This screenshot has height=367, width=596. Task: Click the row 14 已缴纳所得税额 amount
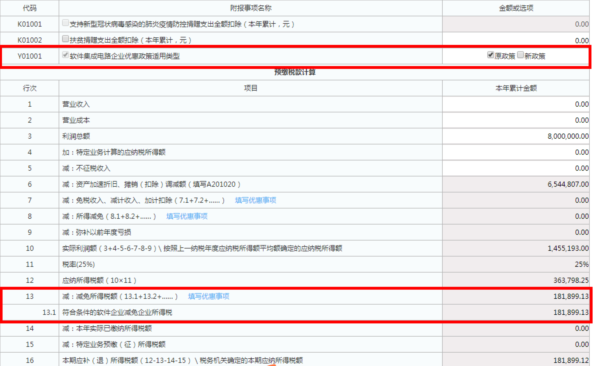click(516, 328)
